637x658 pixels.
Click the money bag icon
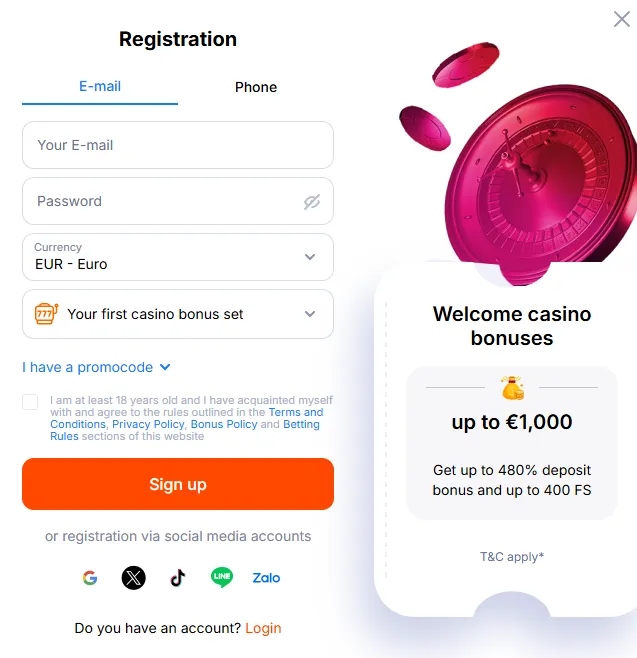tap(512, 387)
